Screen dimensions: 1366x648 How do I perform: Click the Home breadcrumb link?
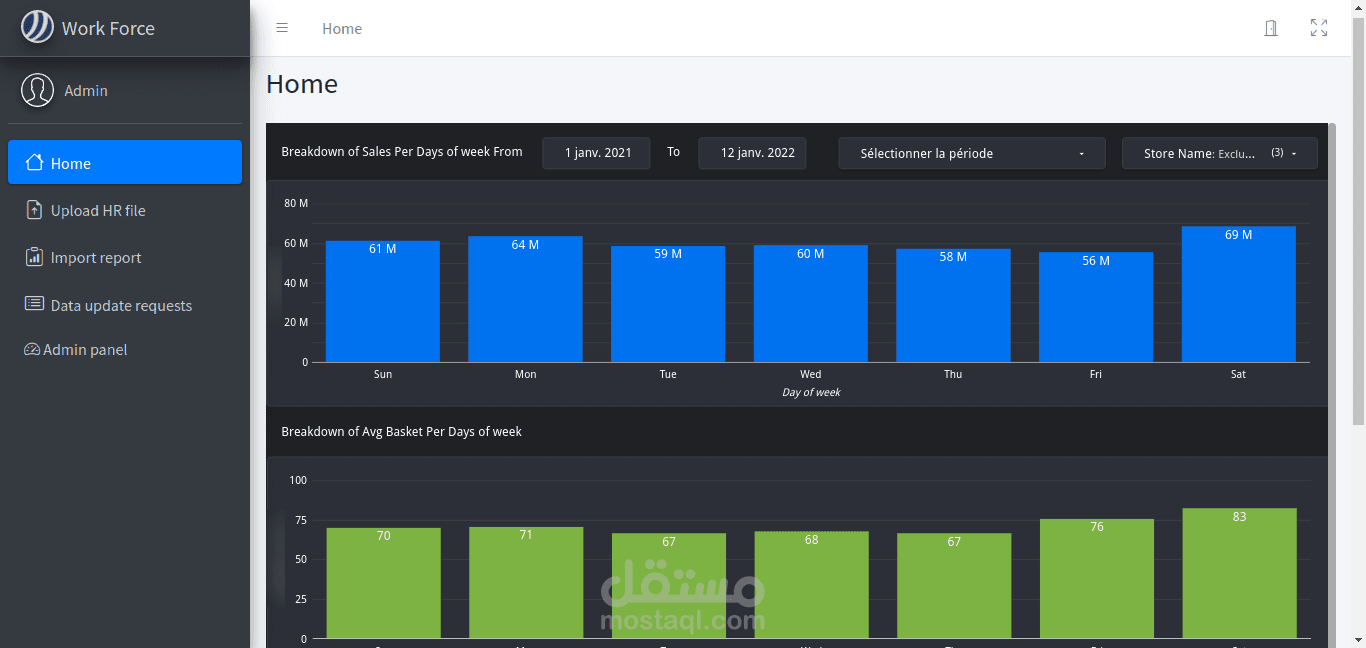click(x=342, y=29)
